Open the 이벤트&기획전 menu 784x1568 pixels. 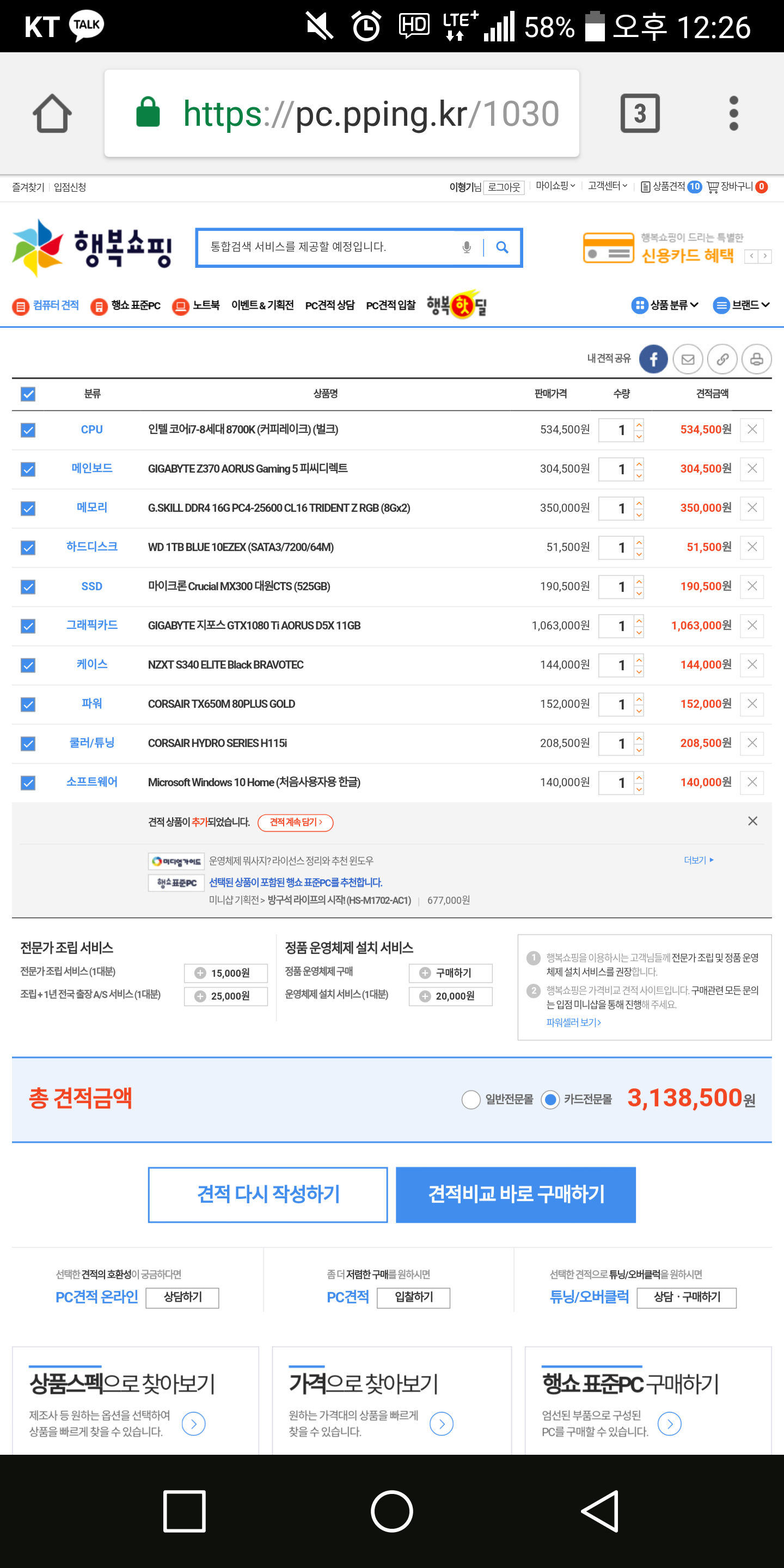[x=262, y=305]
